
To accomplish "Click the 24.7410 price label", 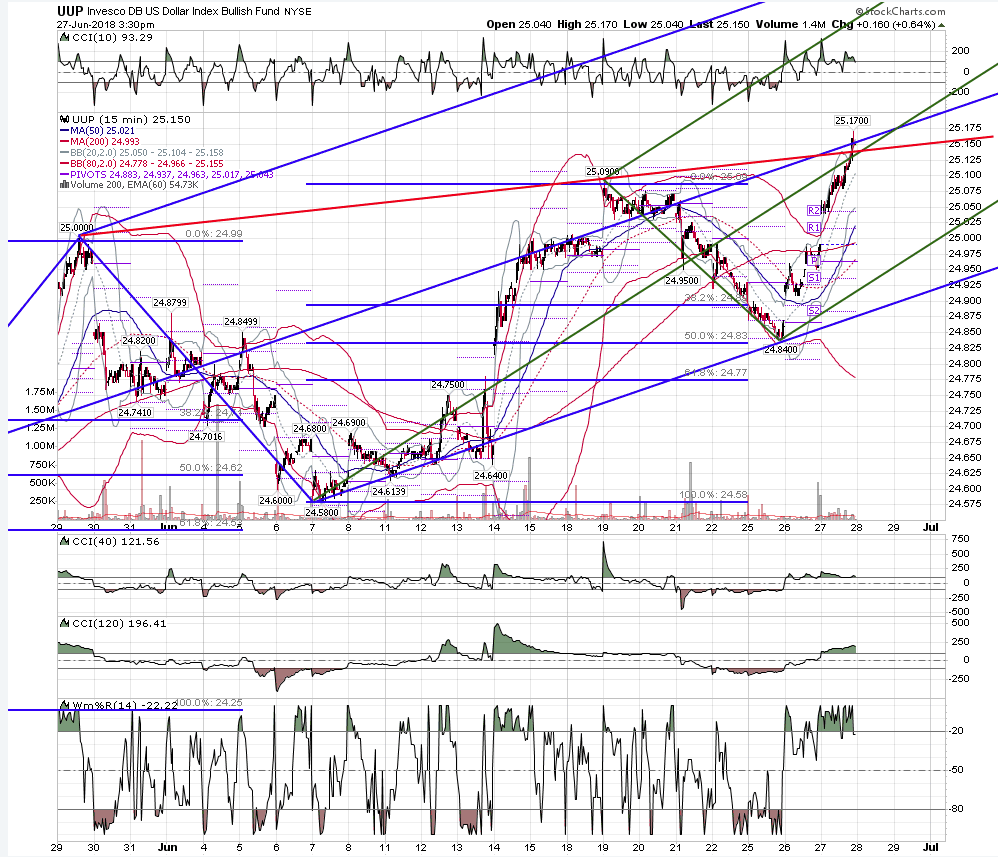I will click(135, 413).
